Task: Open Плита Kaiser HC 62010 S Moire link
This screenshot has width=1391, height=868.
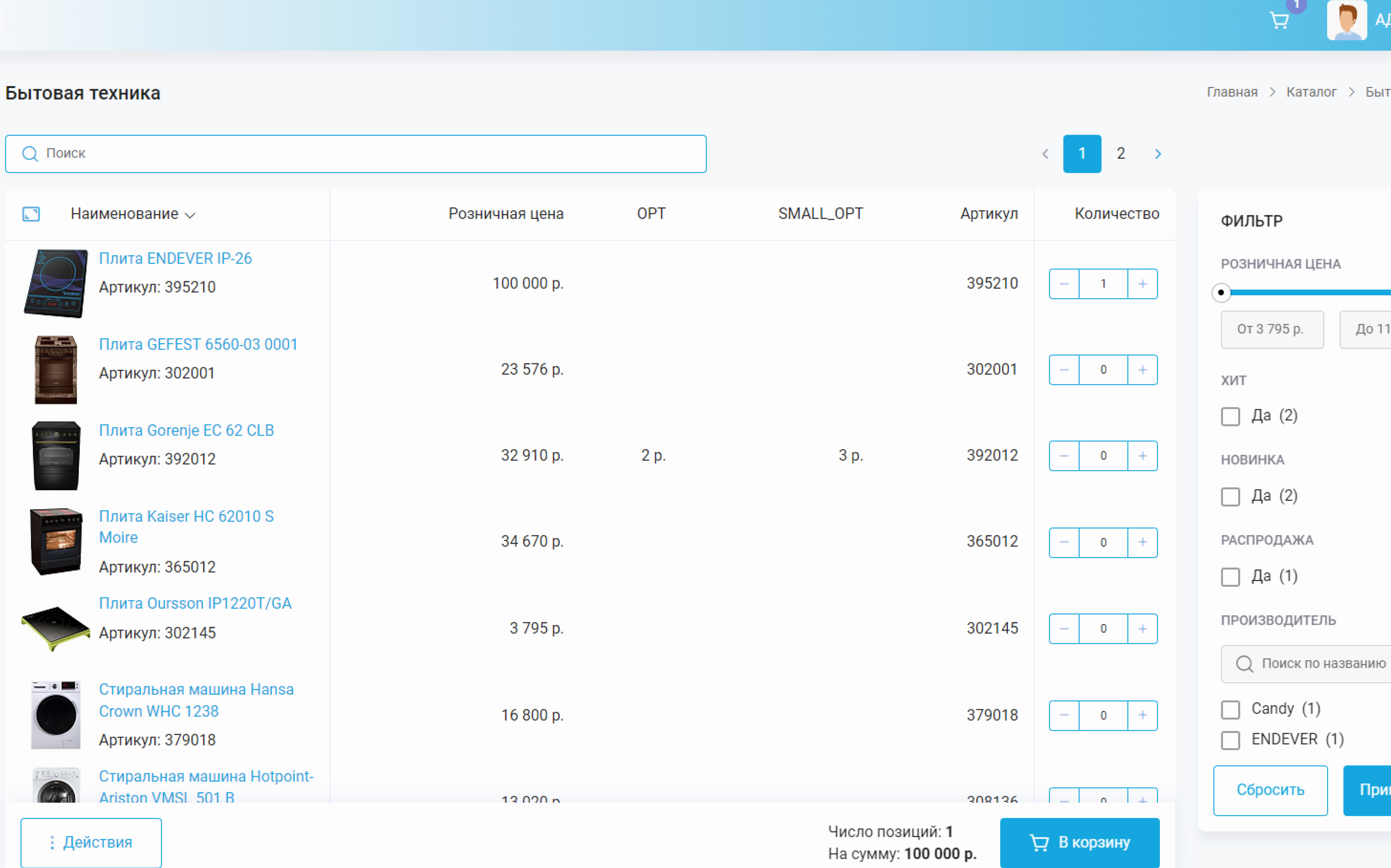Action: (x=186, y=527)
